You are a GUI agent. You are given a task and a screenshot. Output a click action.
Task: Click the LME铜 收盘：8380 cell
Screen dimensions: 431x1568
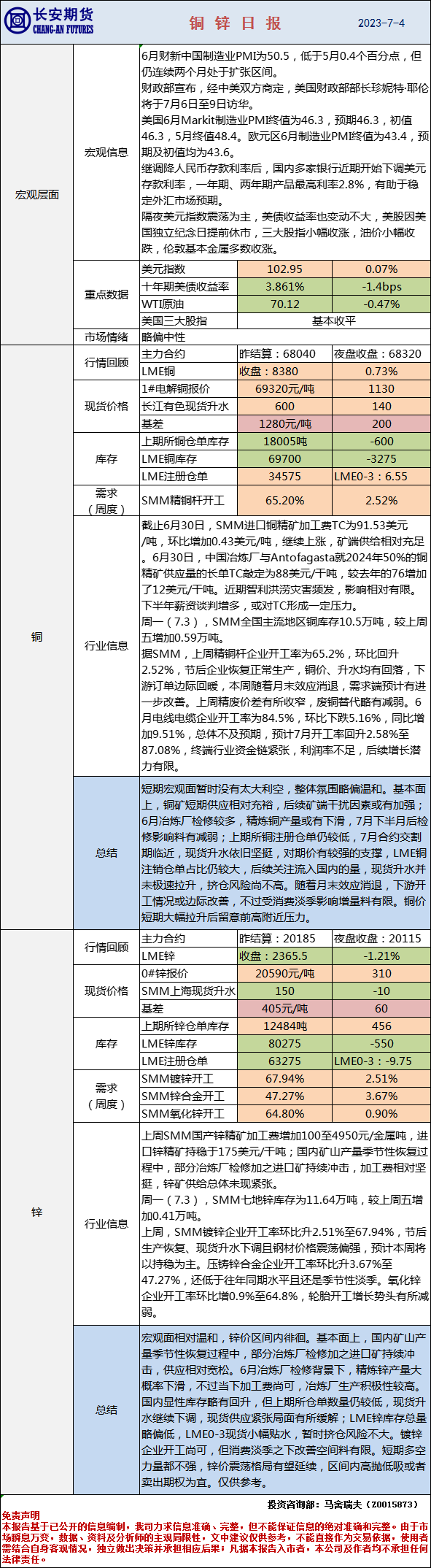(x=284, y=372)
